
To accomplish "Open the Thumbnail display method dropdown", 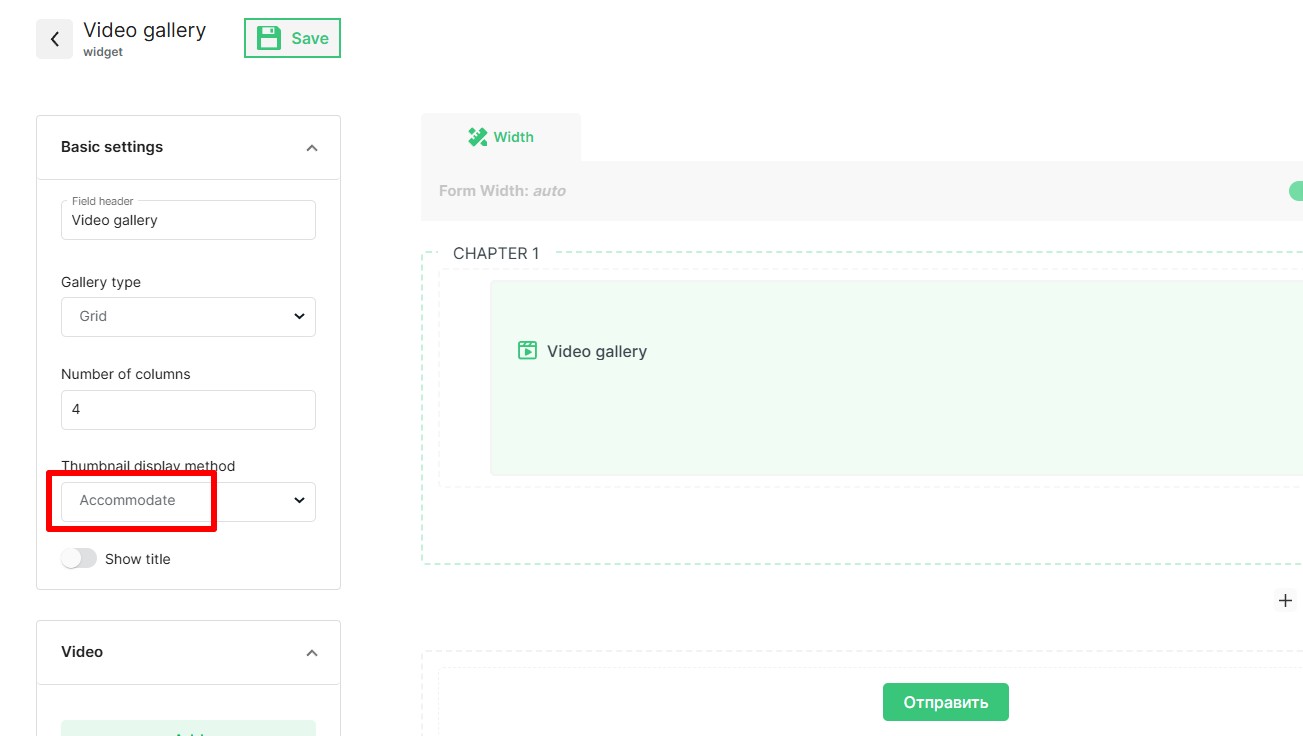I will [x=188, y=501].
